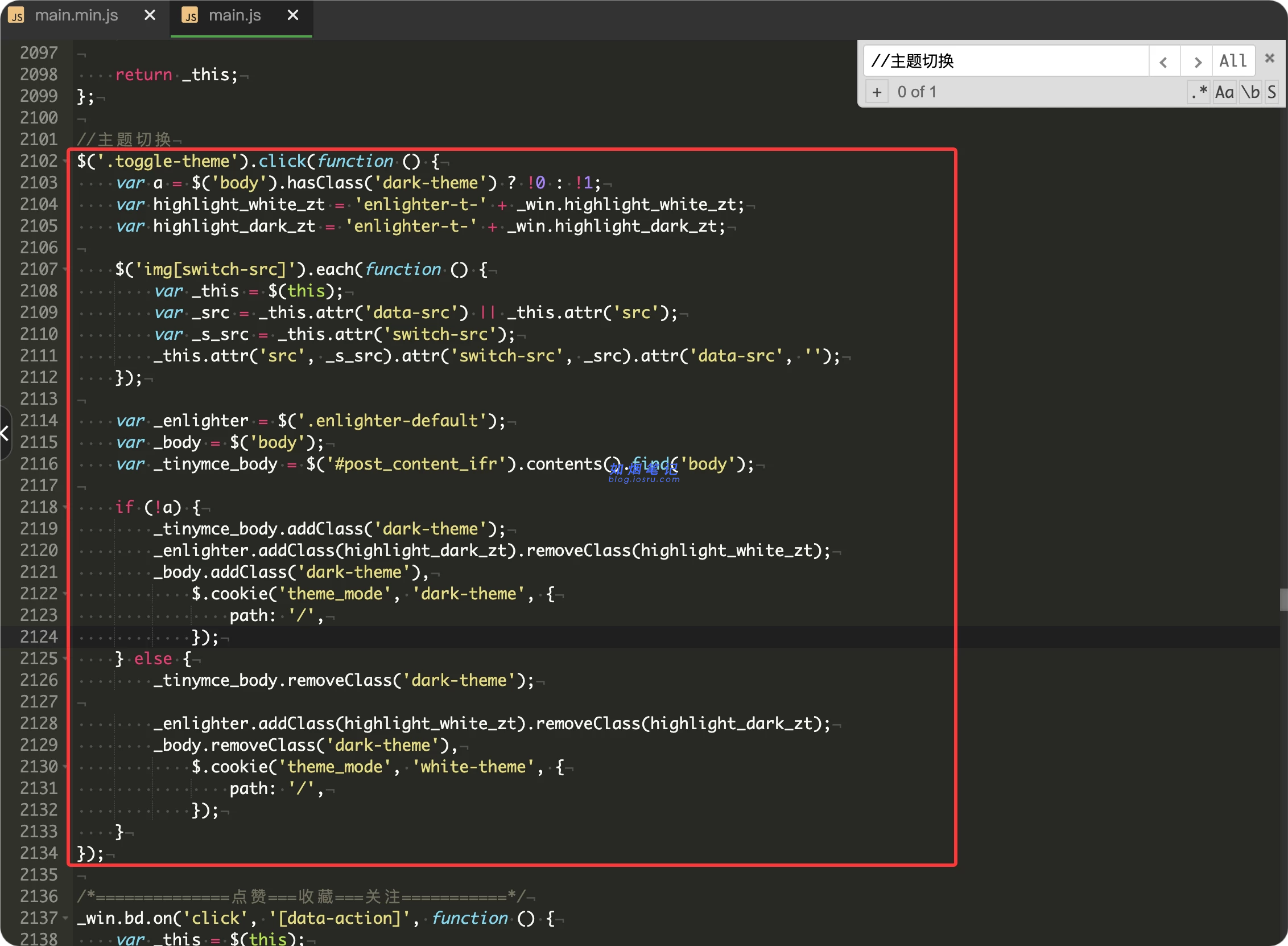Click 'if (!a) {' on line 2118
The height and width of the screenshot is (946, 1288).
click(158, 507)
